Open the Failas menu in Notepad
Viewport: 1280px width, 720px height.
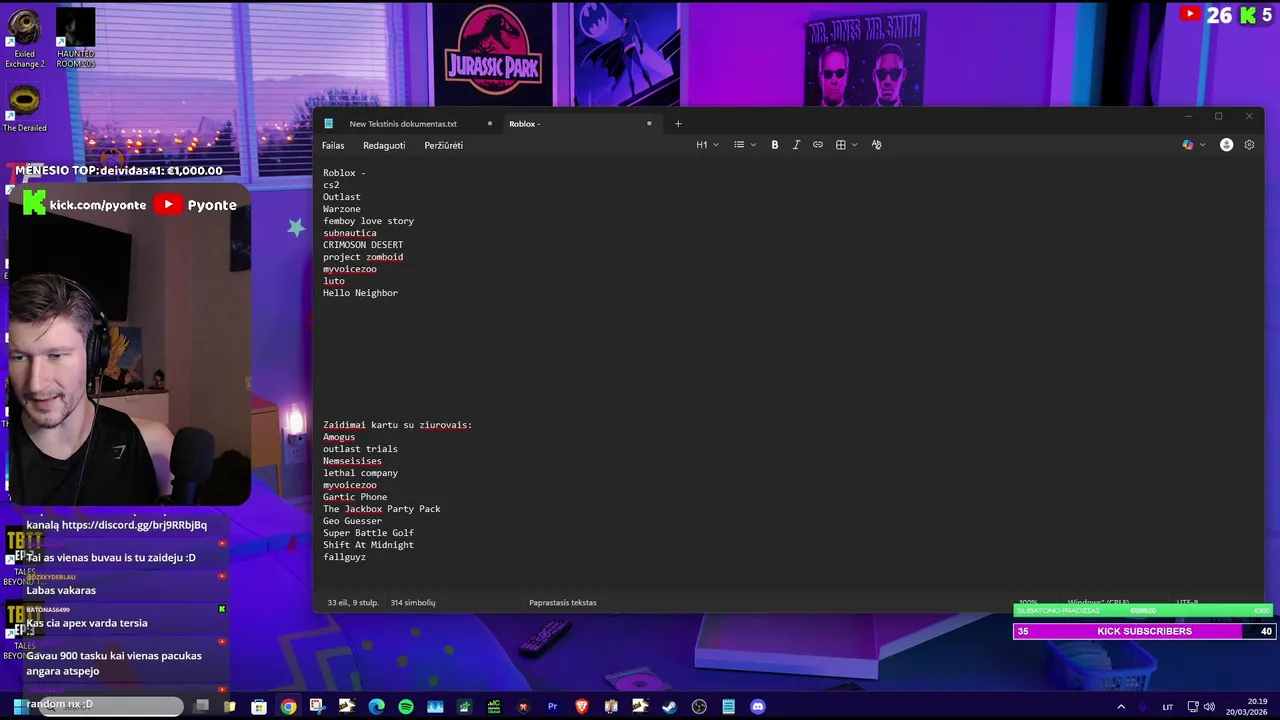pos(333,145)
